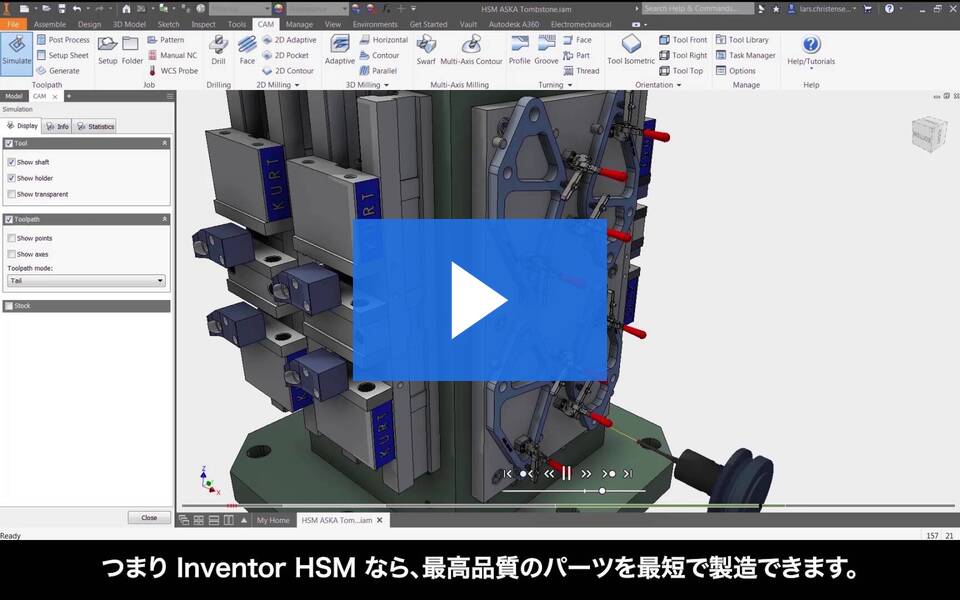Open the Help dropdown in title bar

tap(901, 9)
